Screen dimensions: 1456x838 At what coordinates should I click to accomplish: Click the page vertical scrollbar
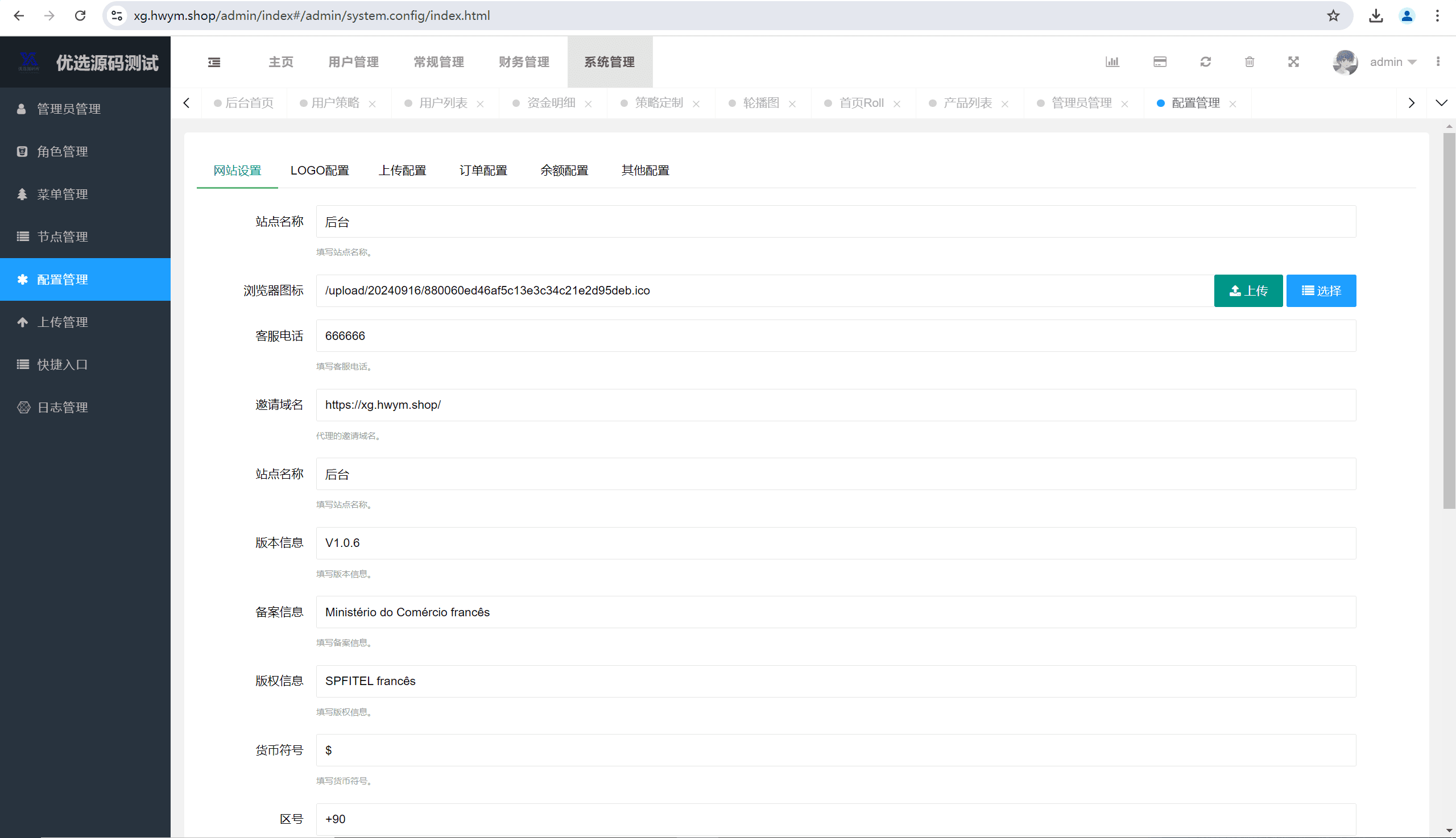pyautogui.click(x=1449, y=320)
